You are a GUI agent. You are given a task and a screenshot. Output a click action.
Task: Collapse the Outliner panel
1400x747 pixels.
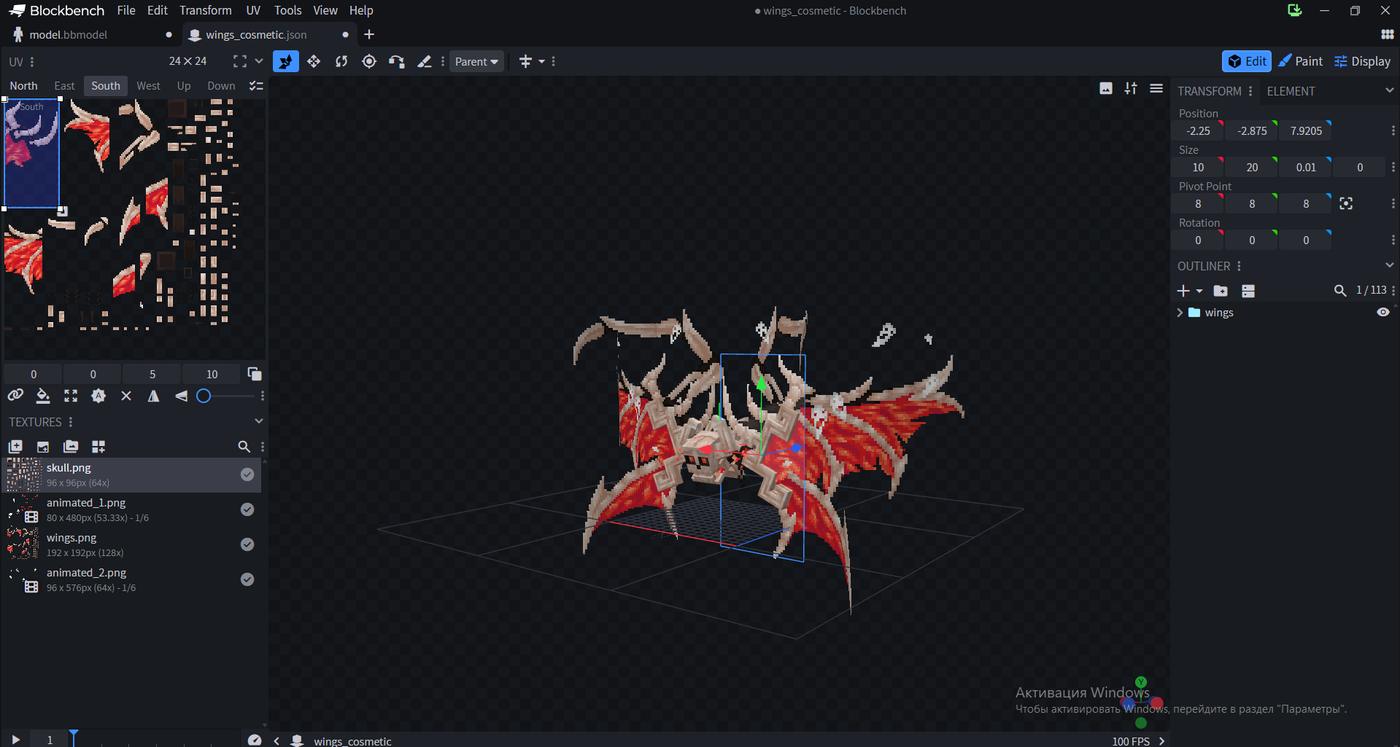[1389, 266]
